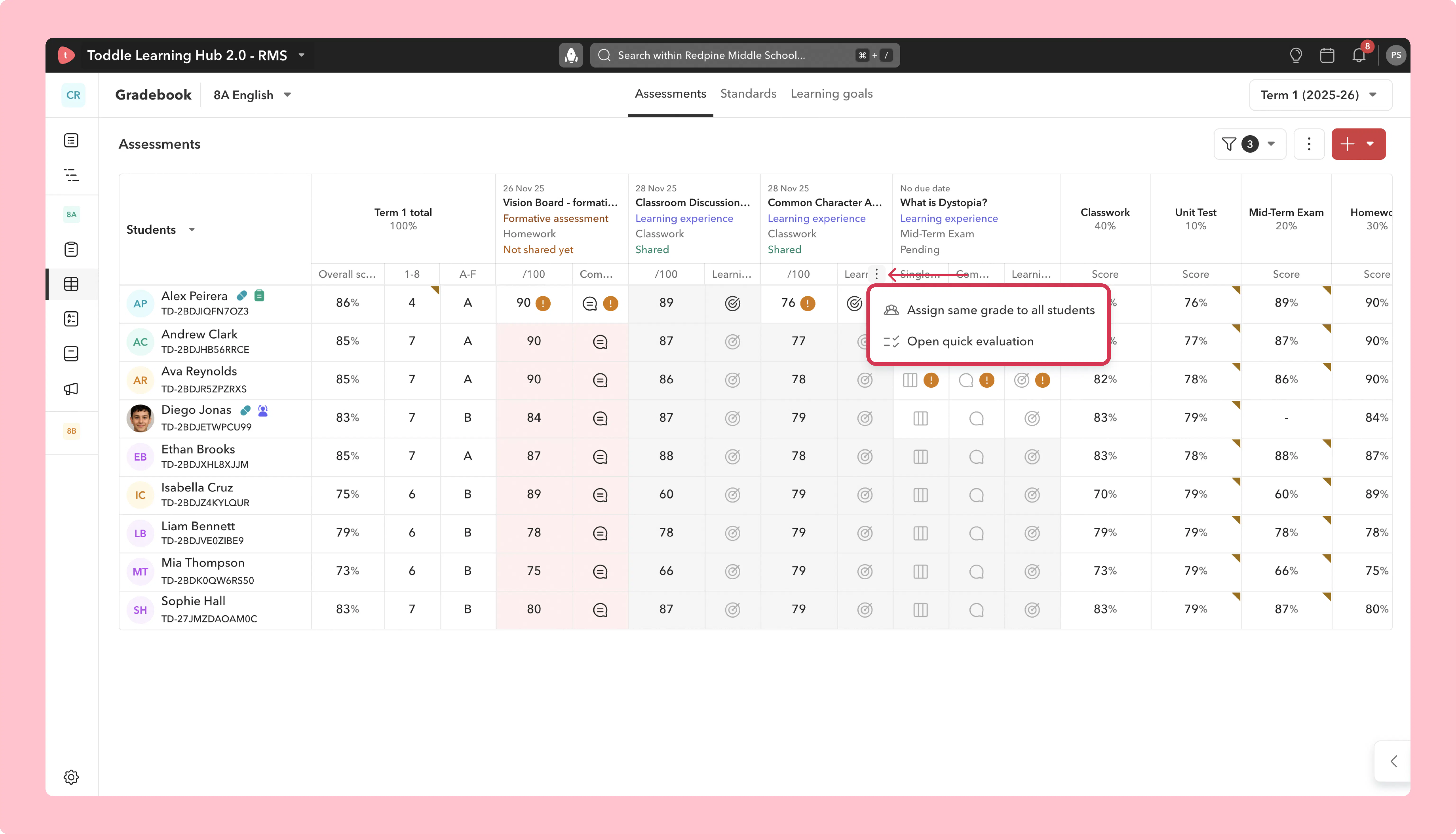Image resolution: width=1456 pixels, height=834 pixels.
Task: Click Alex Peirera's Classroom Discussion learning goal icon
Action: 732,303
